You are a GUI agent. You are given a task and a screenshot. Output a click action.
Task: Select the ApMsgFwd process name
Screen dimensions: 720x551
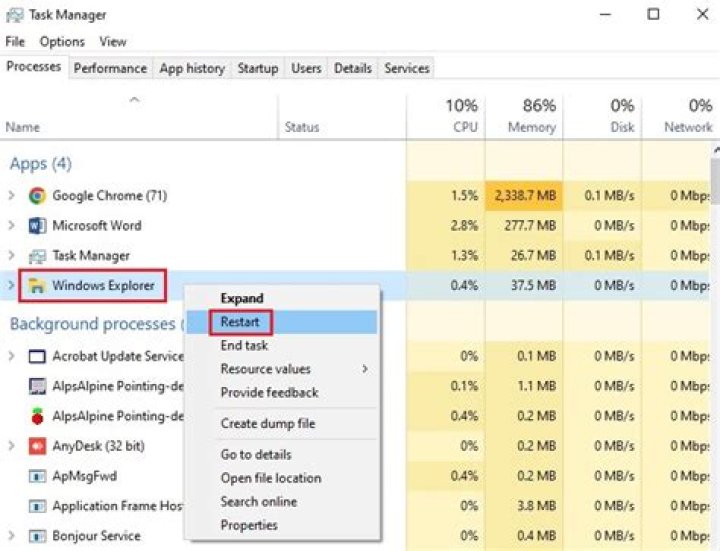[x=84, y=476]
